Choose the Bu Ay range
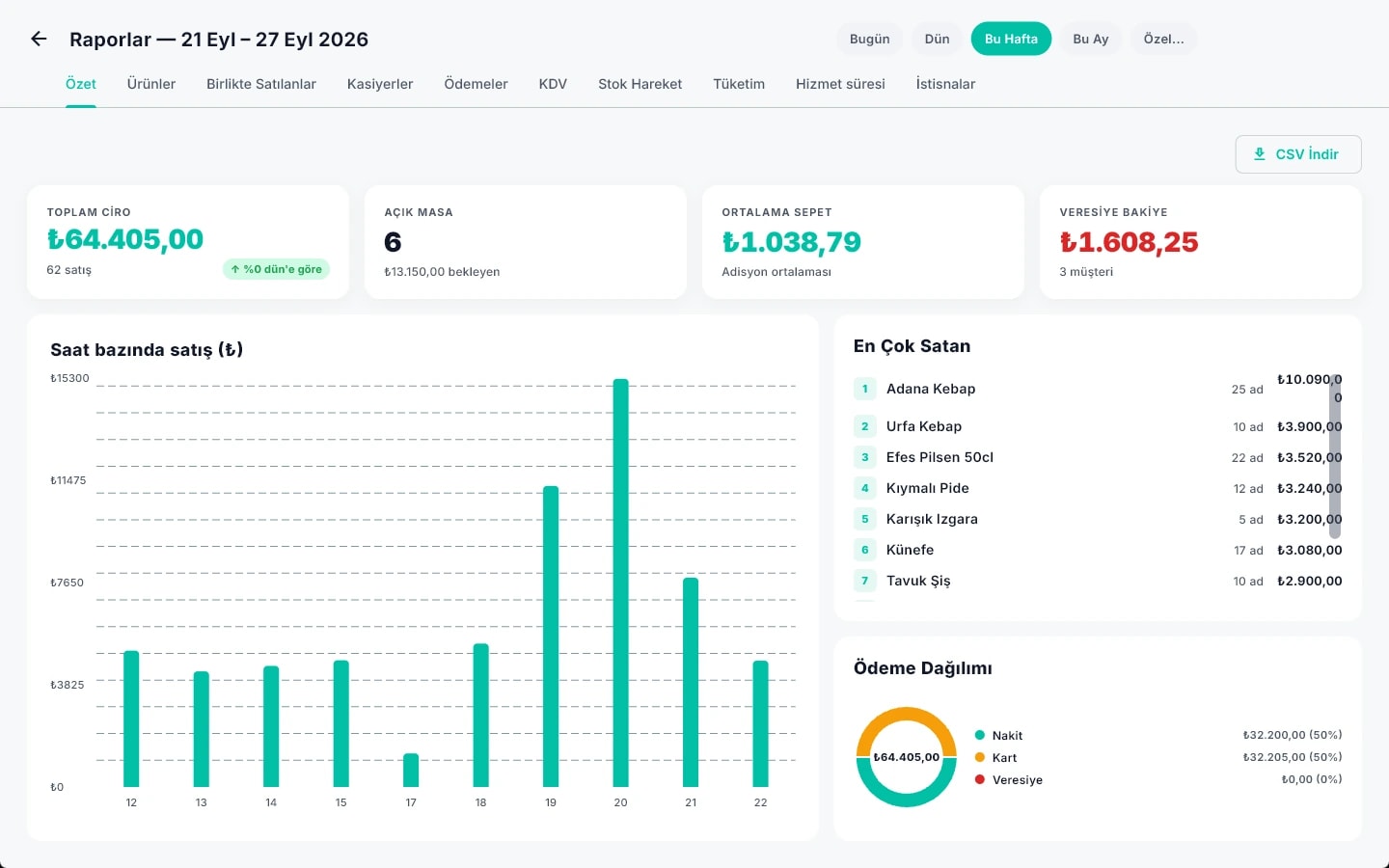Screen dimensions: 1389x868 pos(1090,39)
